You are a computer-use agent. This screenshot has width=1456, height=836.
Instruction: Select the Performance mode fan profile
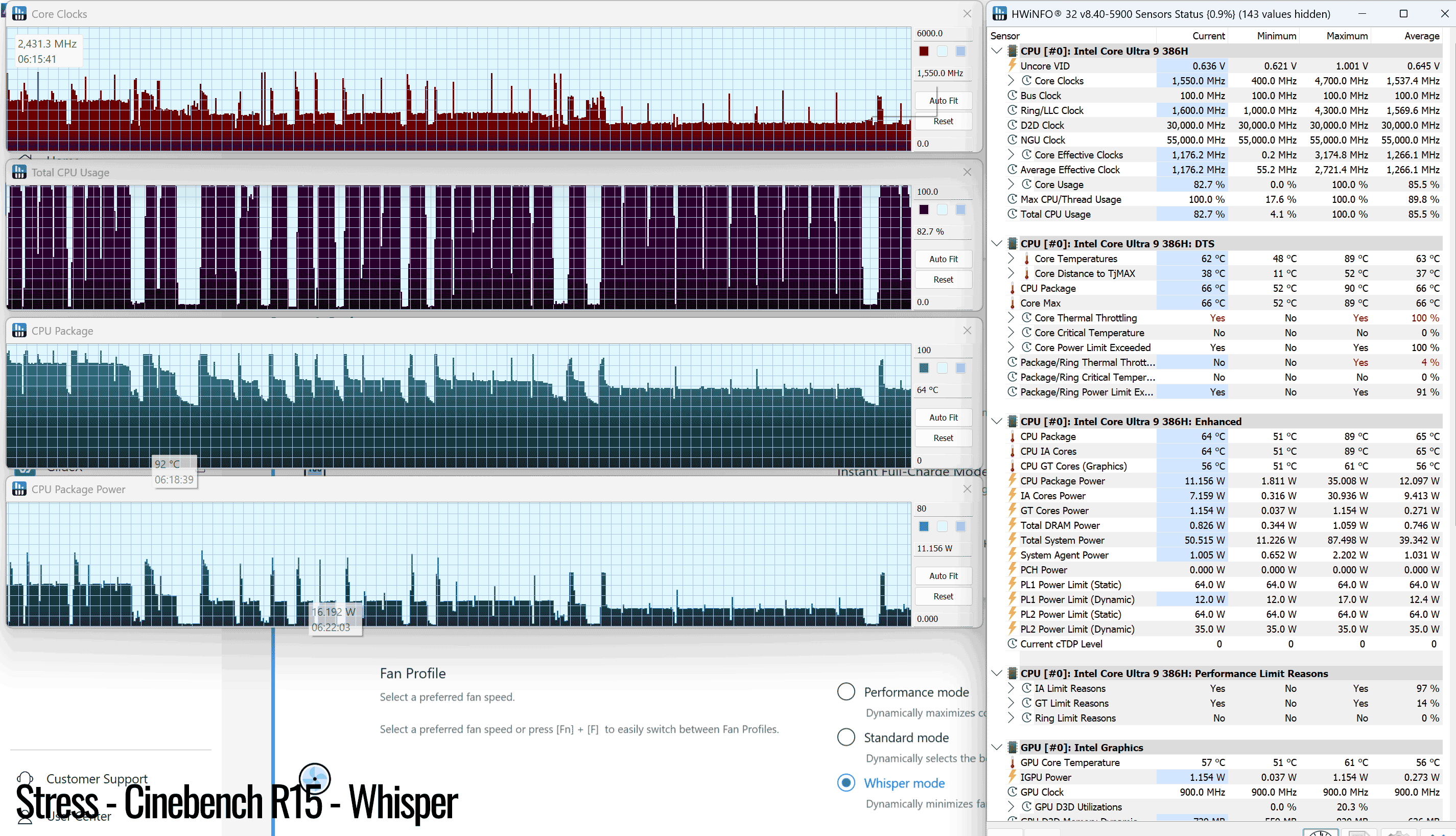(846, 691)
